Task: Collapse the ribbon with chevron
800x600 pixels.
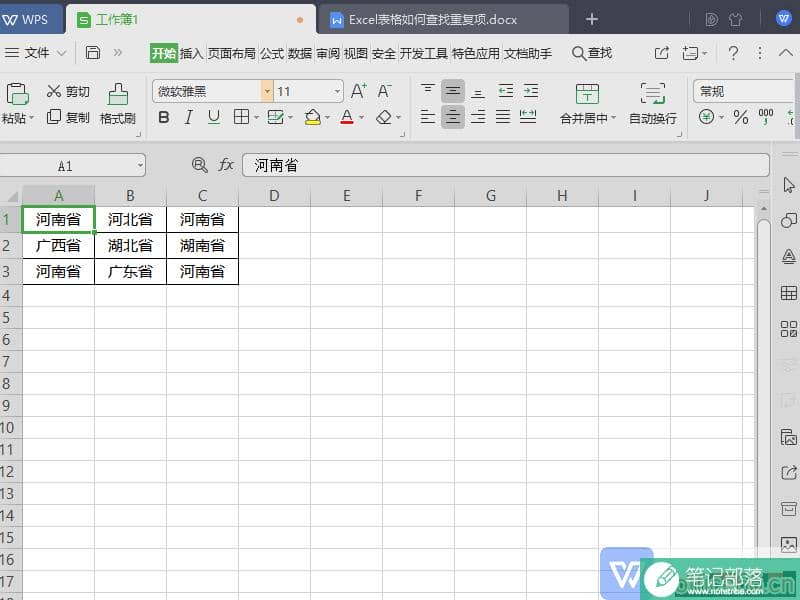Action: click(x=786, y=53)
